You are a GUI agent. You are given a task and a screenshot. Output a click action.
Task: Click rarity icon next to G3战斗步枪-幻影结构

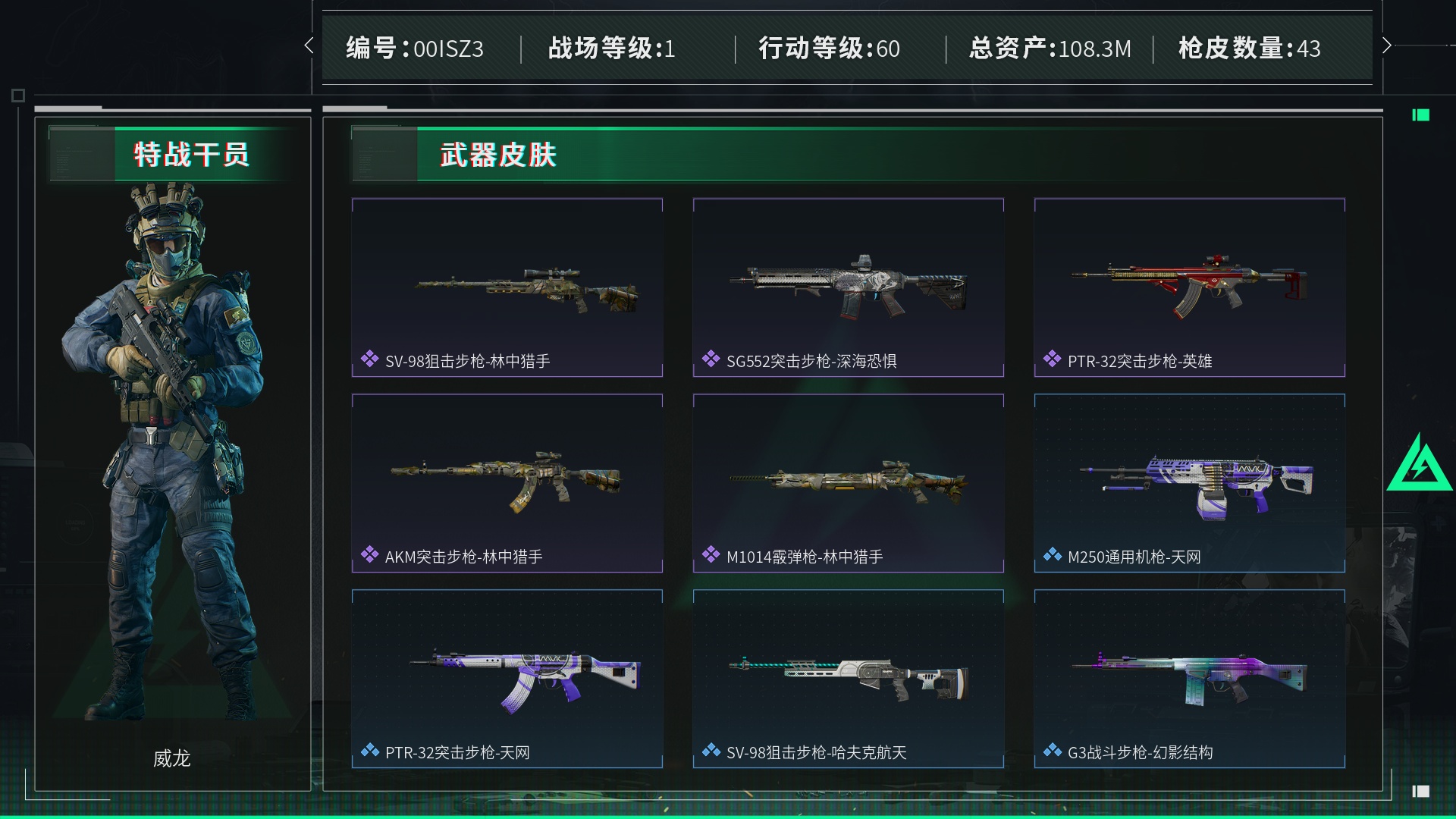[1052, 751]
